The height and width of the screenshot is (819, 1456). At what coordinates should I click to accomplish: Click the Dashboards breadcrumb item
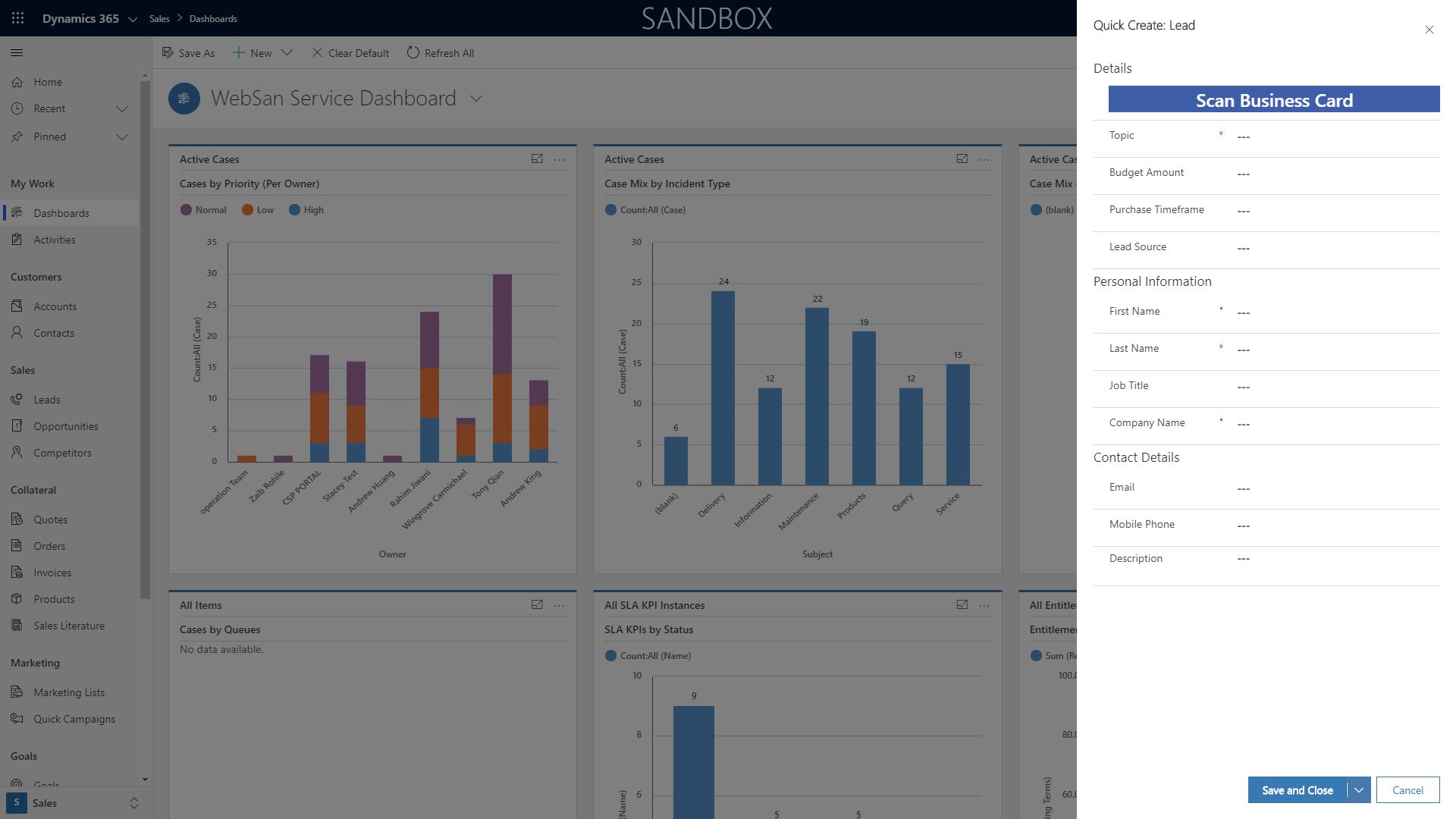pos(213,19)
